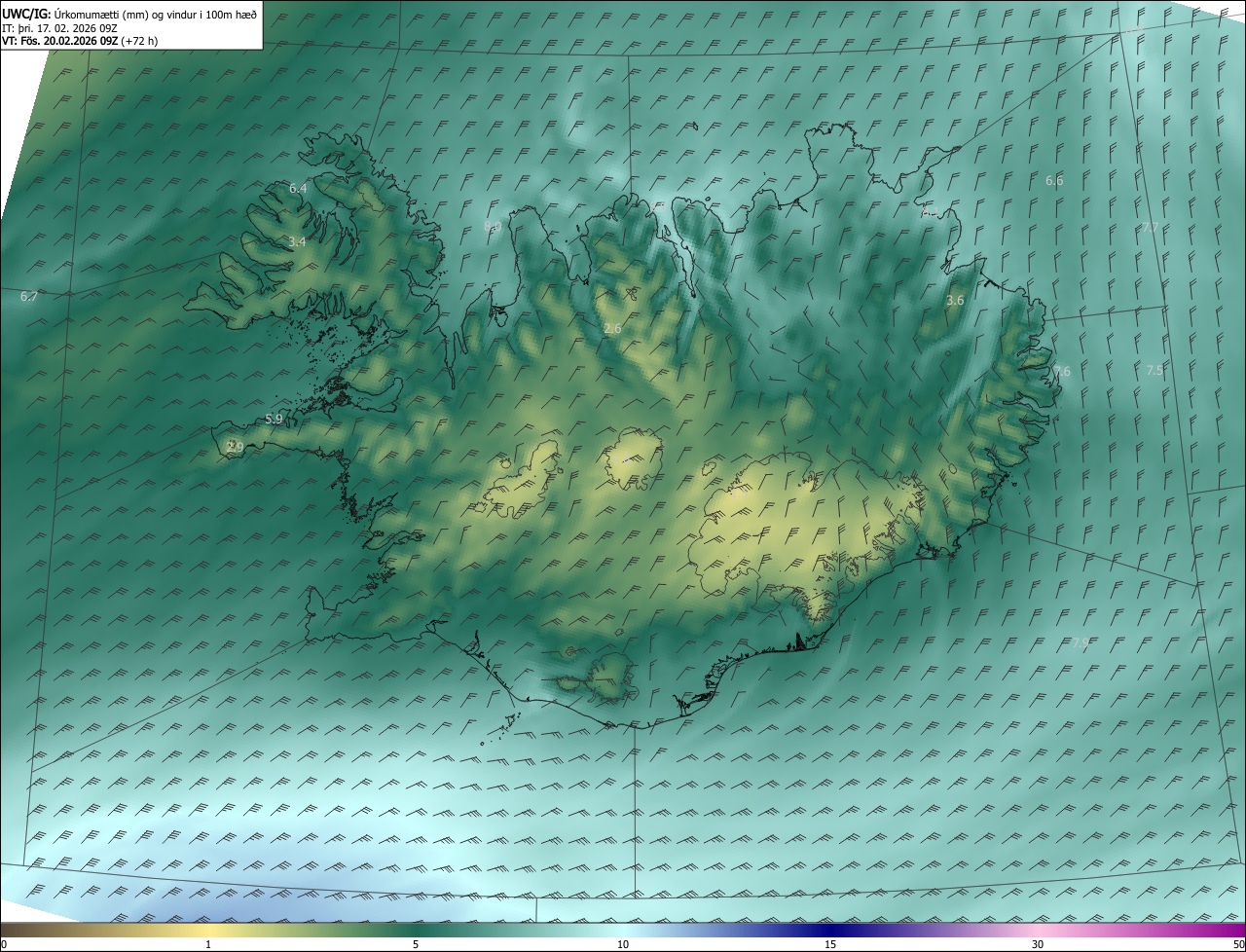Click the 7.5 value label east of Iceland

(1154, 371)
